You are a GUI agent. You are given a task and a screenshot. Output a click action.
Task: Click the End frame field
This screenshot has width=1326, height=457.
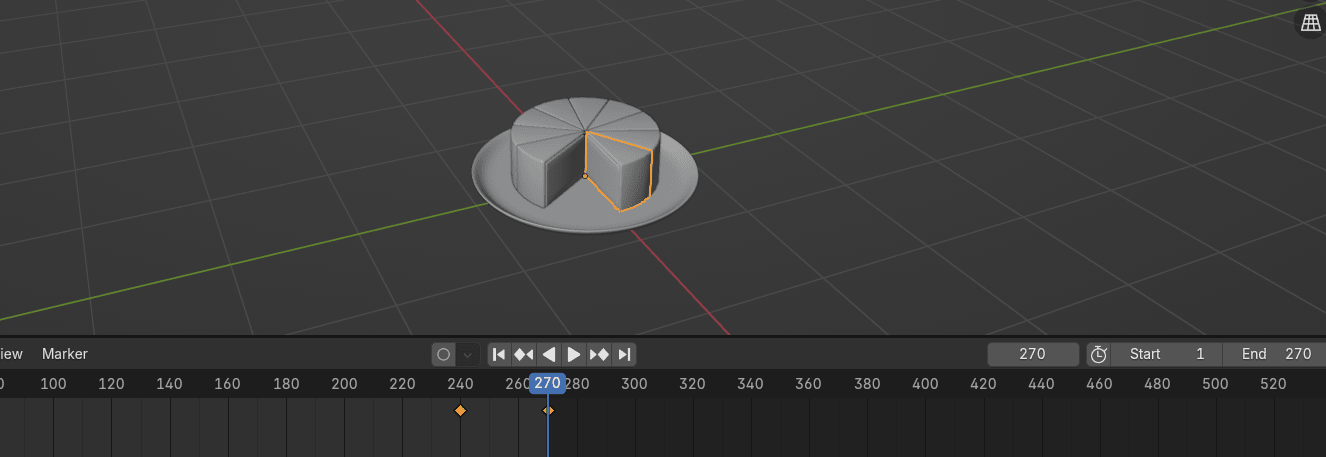[1275, 354]
